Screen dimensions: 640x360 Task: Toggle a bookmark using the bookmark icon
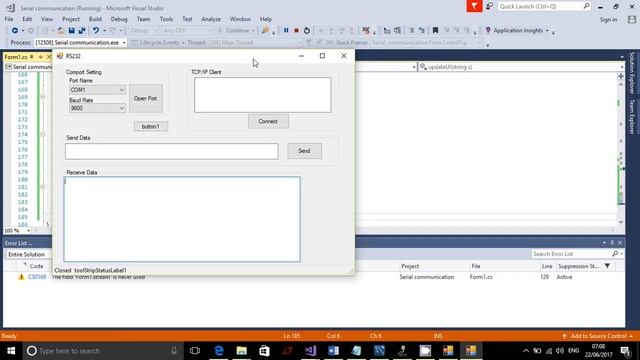point(435,31)
